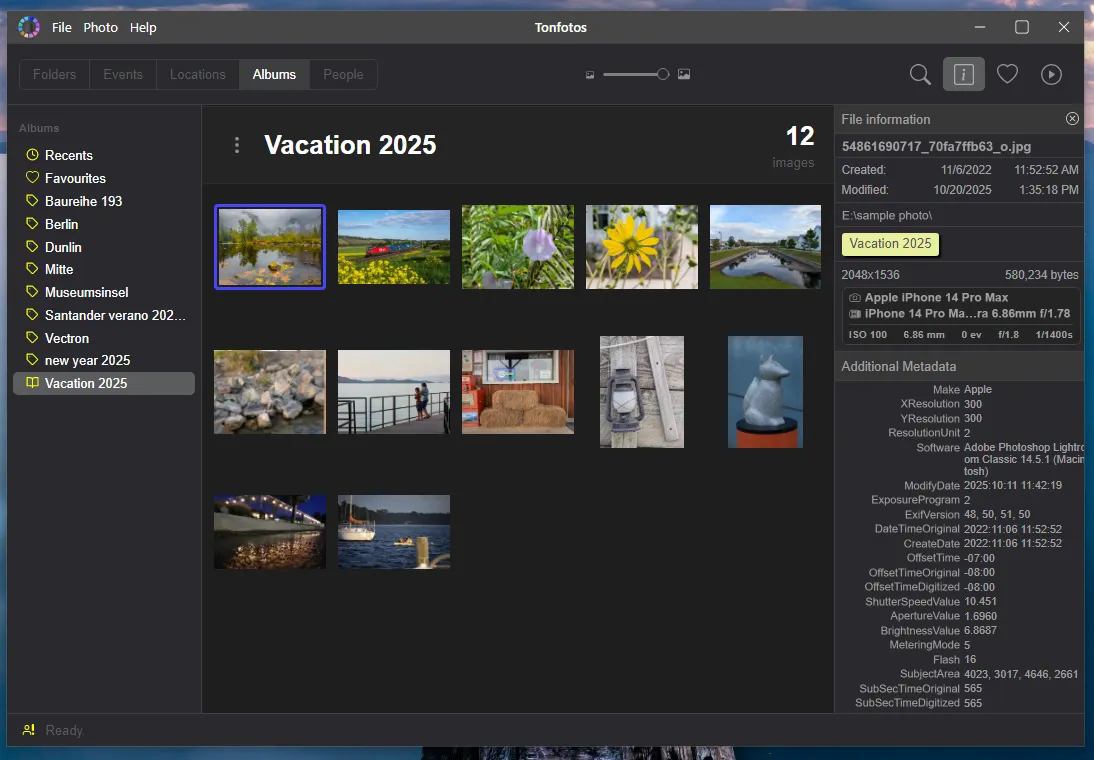Click the Vacation 2025 tag label
Image resolution: width=1094 pixels, height=760 pixels.
click(x=889, y=243)
